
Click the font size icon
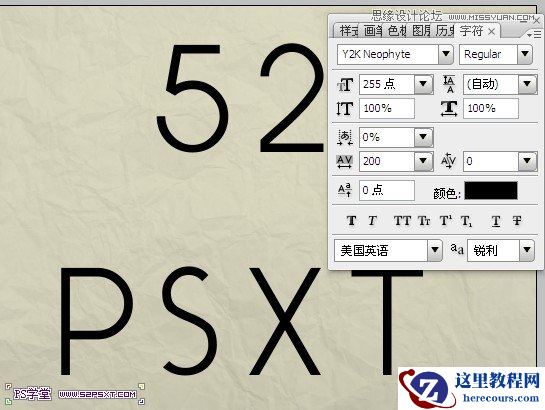pyautogui.click(x=345, y=85)
